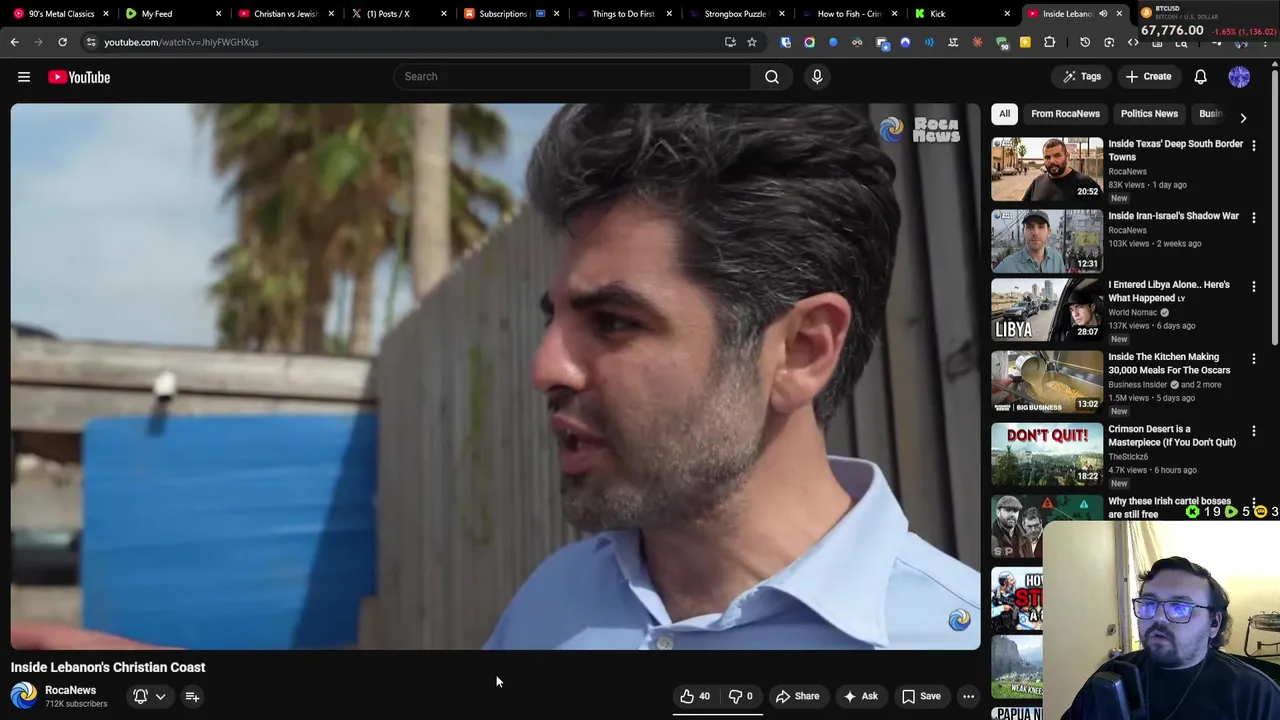Switch to the 90's Metal Classics tab
Screen dimensions: 1280x720
point(60,14)
